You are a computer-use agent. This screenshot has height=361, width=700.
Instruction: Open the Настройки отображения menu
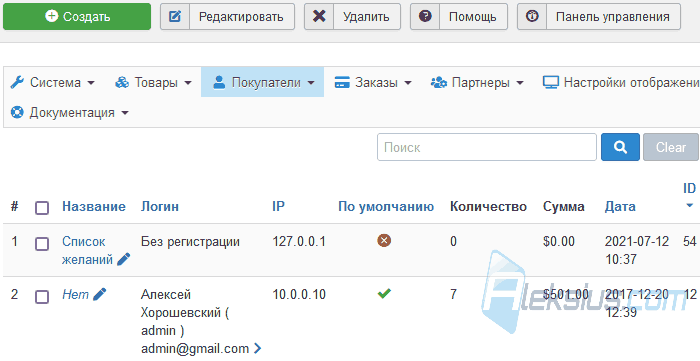621,83
